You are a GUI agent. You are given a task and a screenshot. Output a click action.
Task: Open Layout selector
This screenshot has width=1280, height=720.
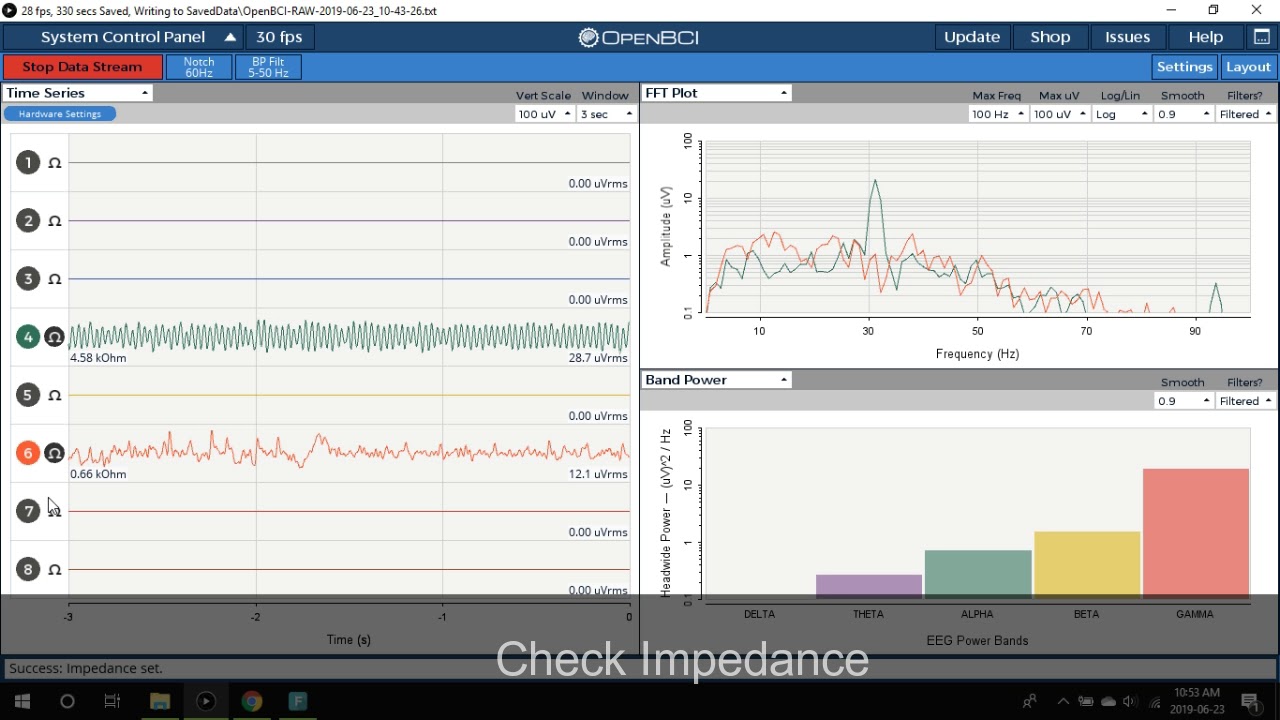click(1248, 67)
